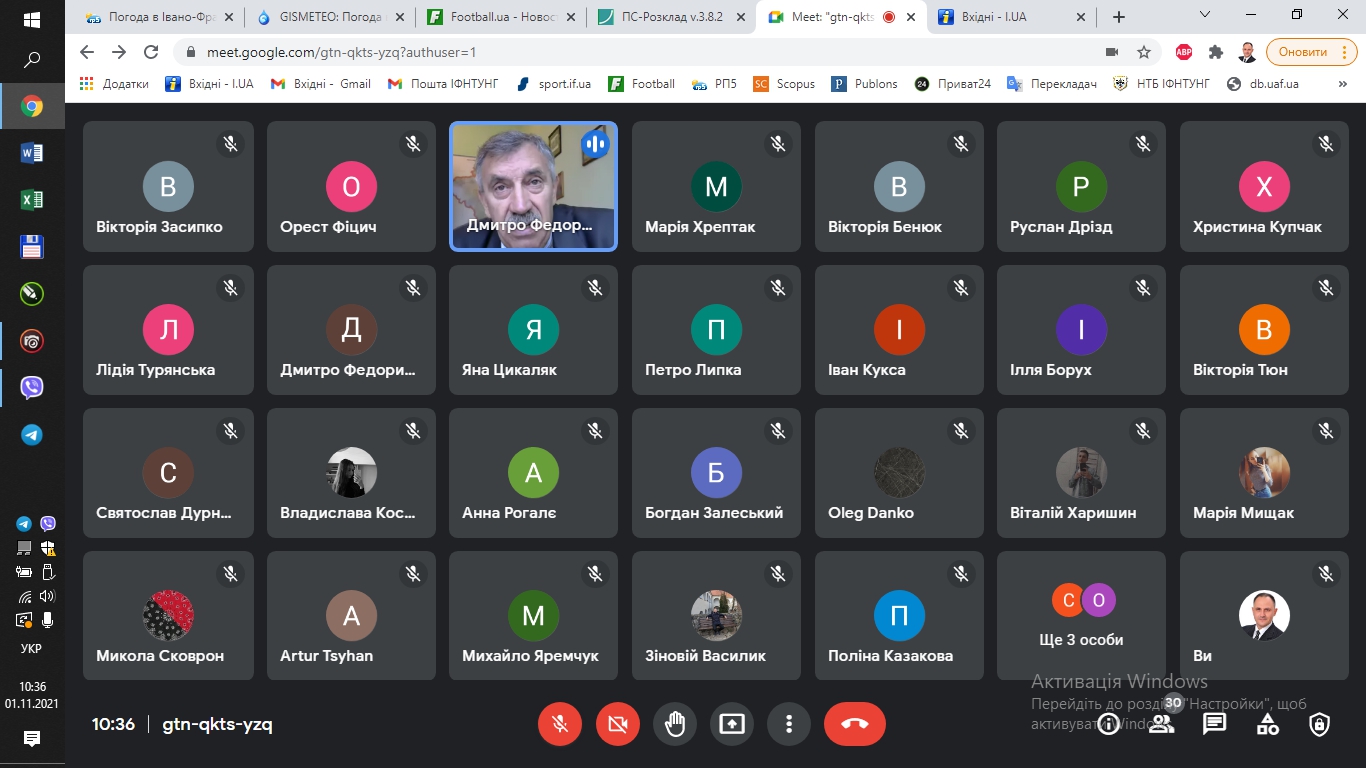Toggle the AdBlock Plus extension icon
Viewport: 1366px width, 768px height.
1184,52
